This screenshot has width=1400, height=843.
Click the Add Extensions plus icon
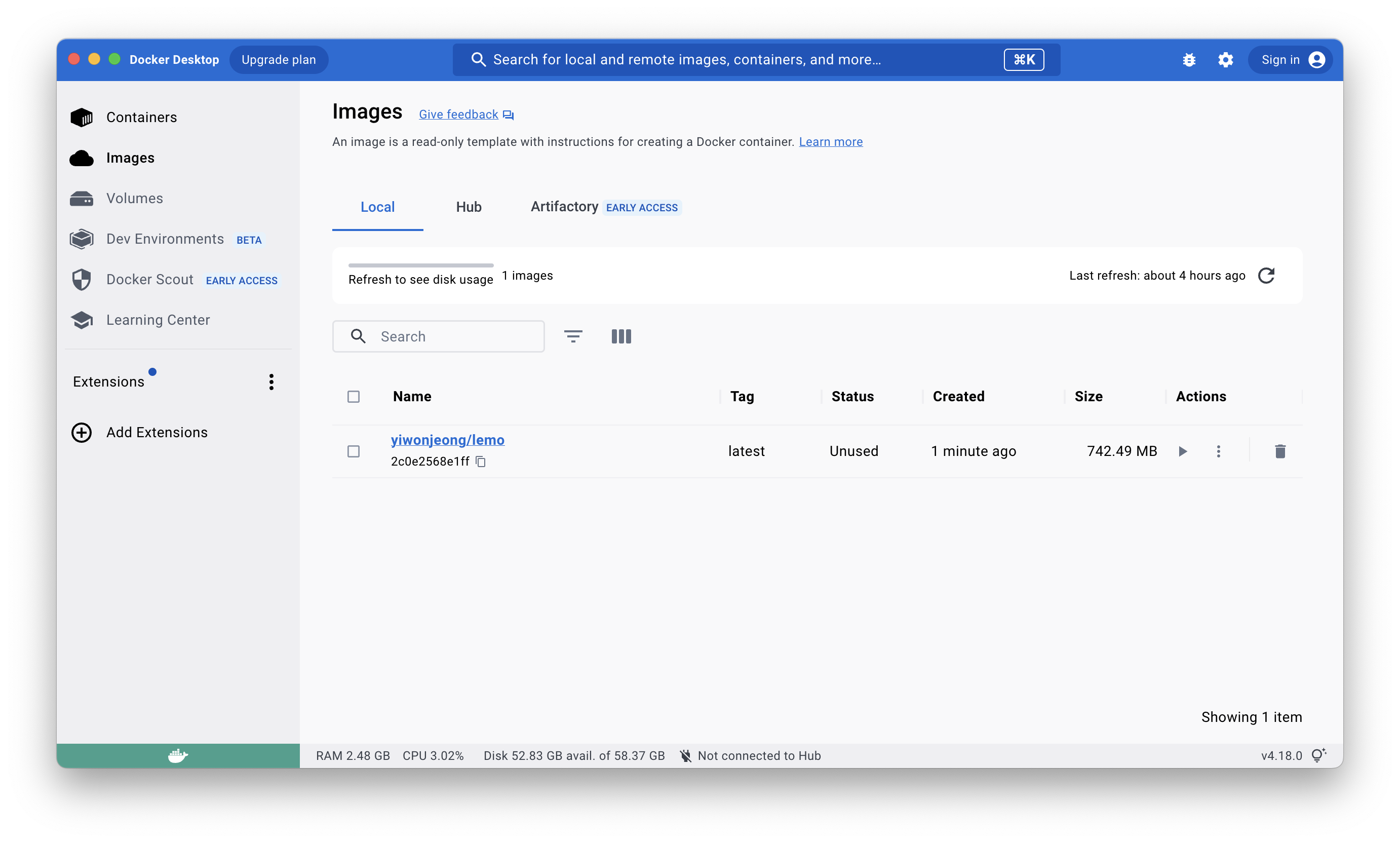coord(81,432)
